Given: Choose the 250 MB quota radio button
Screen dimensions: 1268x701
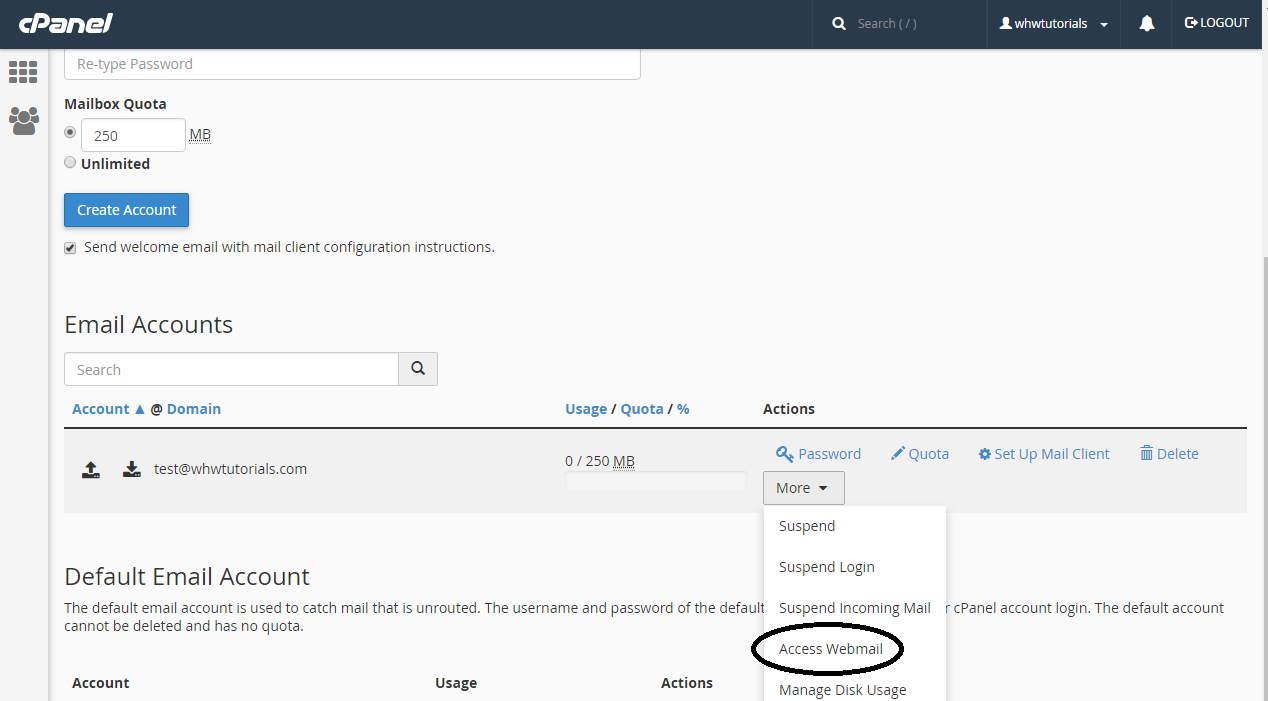Looking at the screenshot, I should click(x=70, y=131).
